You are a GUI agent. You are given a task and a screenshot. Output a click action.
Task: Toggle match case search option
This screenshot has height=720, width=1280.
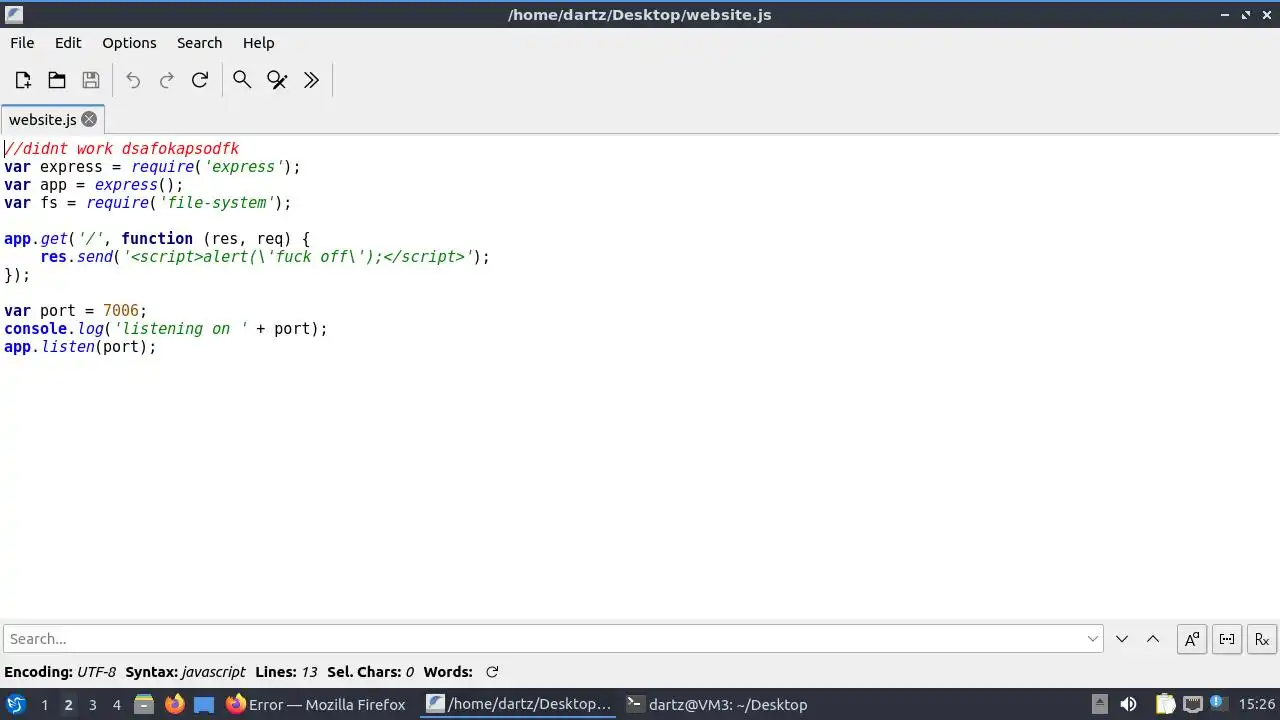coord(1192,639)
